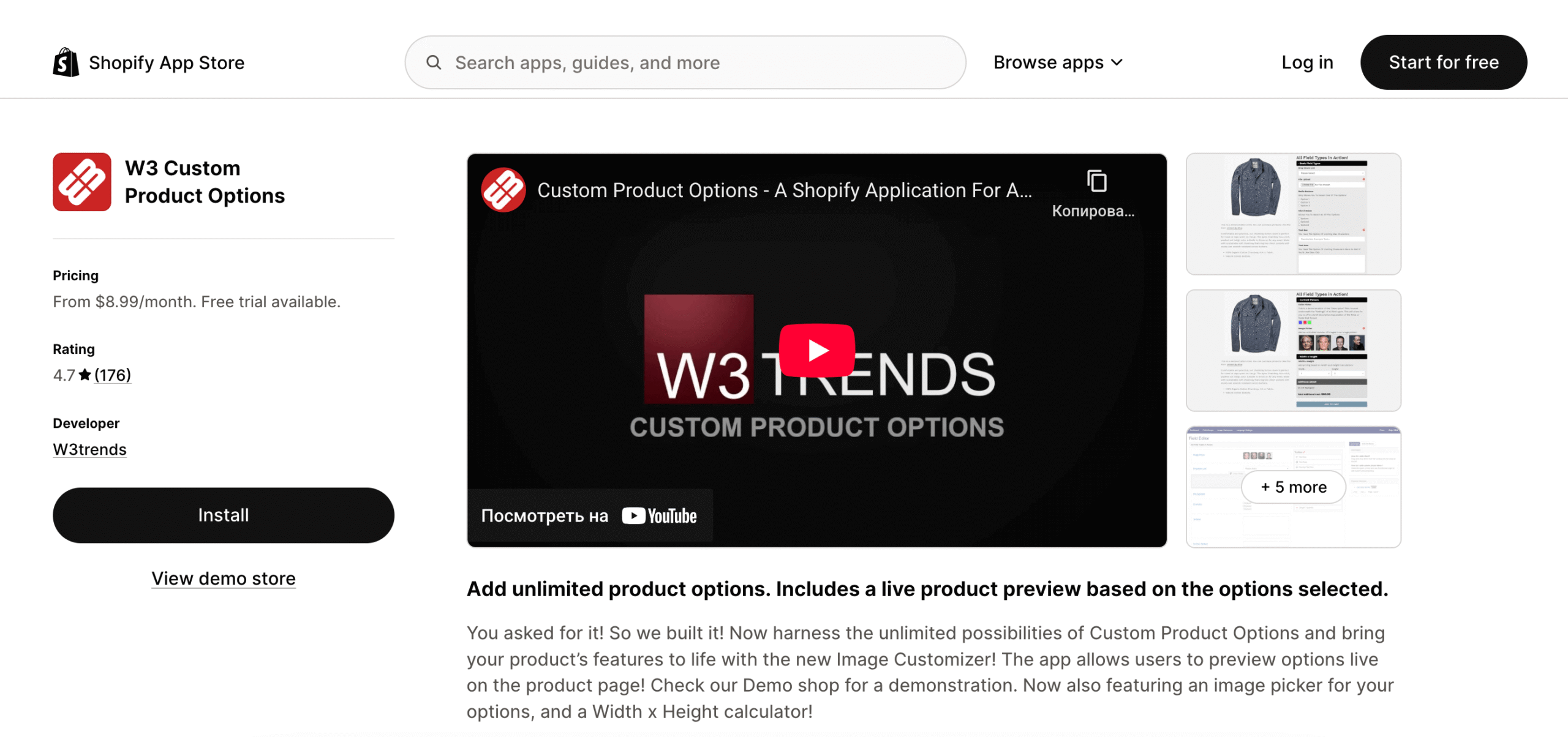Click the Shopify bag logo icon
Screen dimensions: 1568x737
pyautogui.click(x=66, y=62)
